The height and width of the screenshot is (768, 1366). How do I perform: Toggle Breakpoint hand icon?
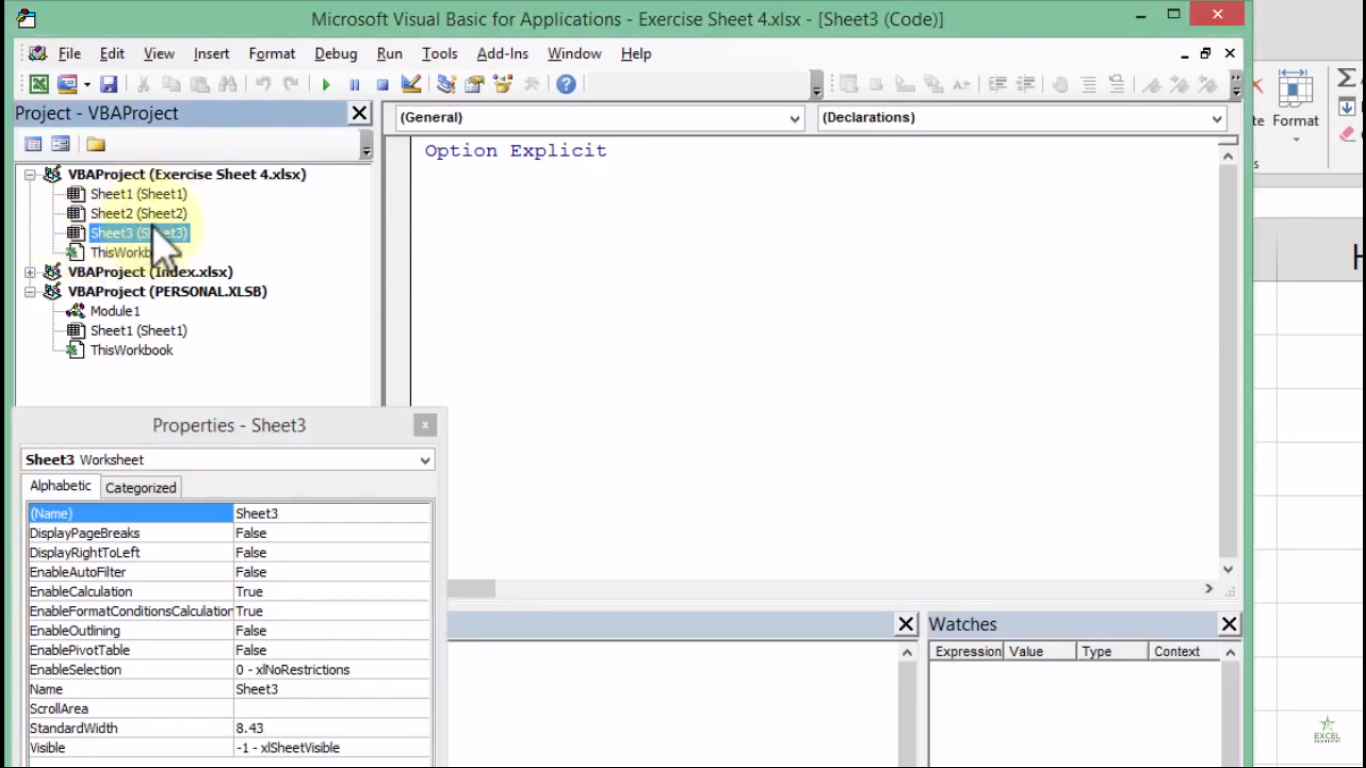point(1060,84)
